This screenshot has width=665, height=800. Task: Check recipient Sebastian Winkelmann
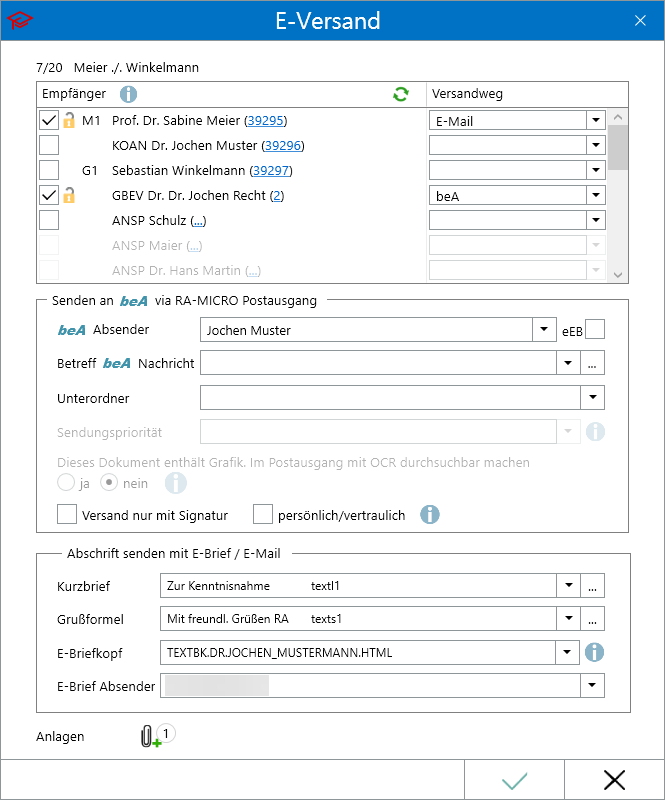coord(49,170)
